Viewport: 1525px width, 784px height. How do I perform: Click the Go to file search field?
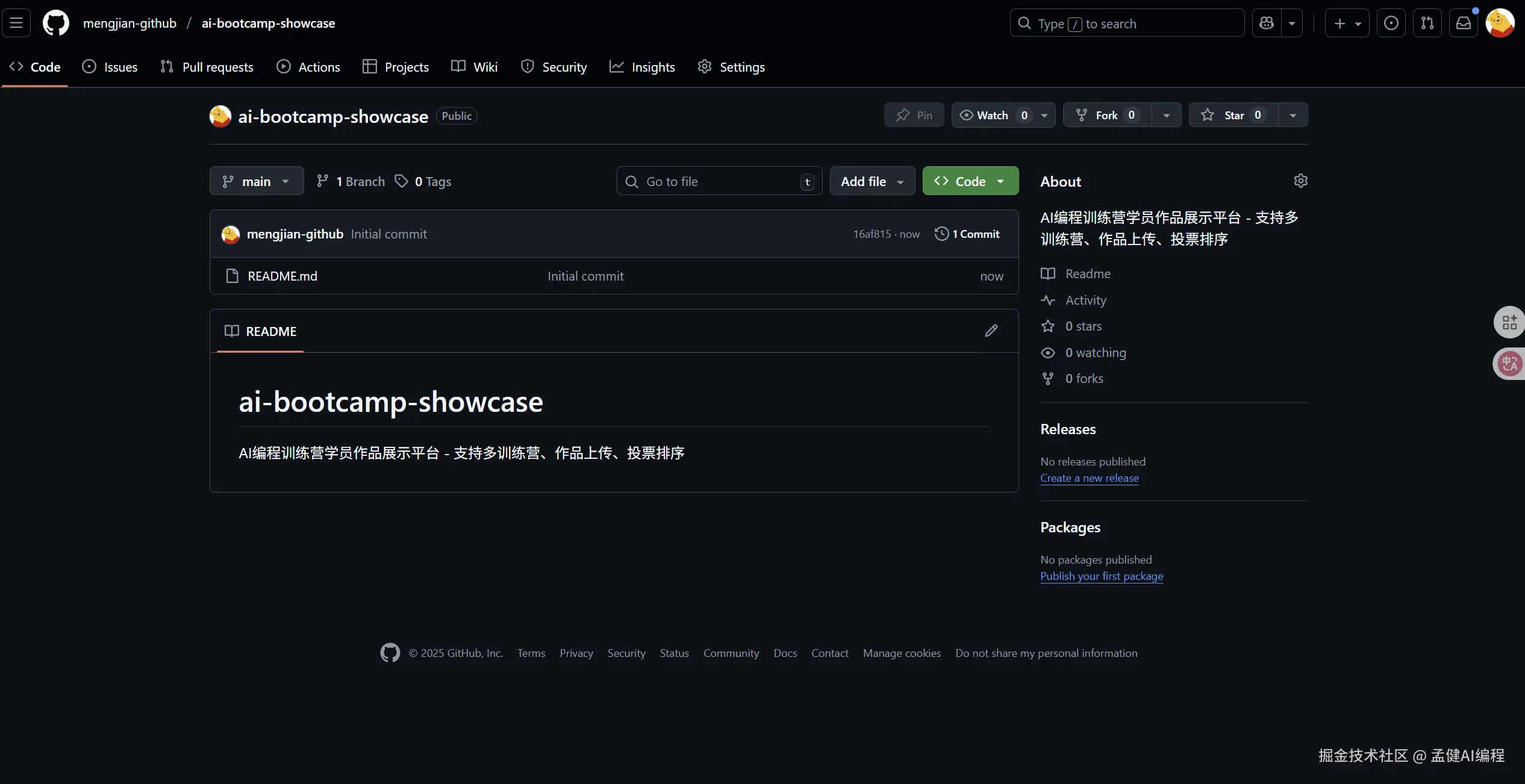pos(719,181)
